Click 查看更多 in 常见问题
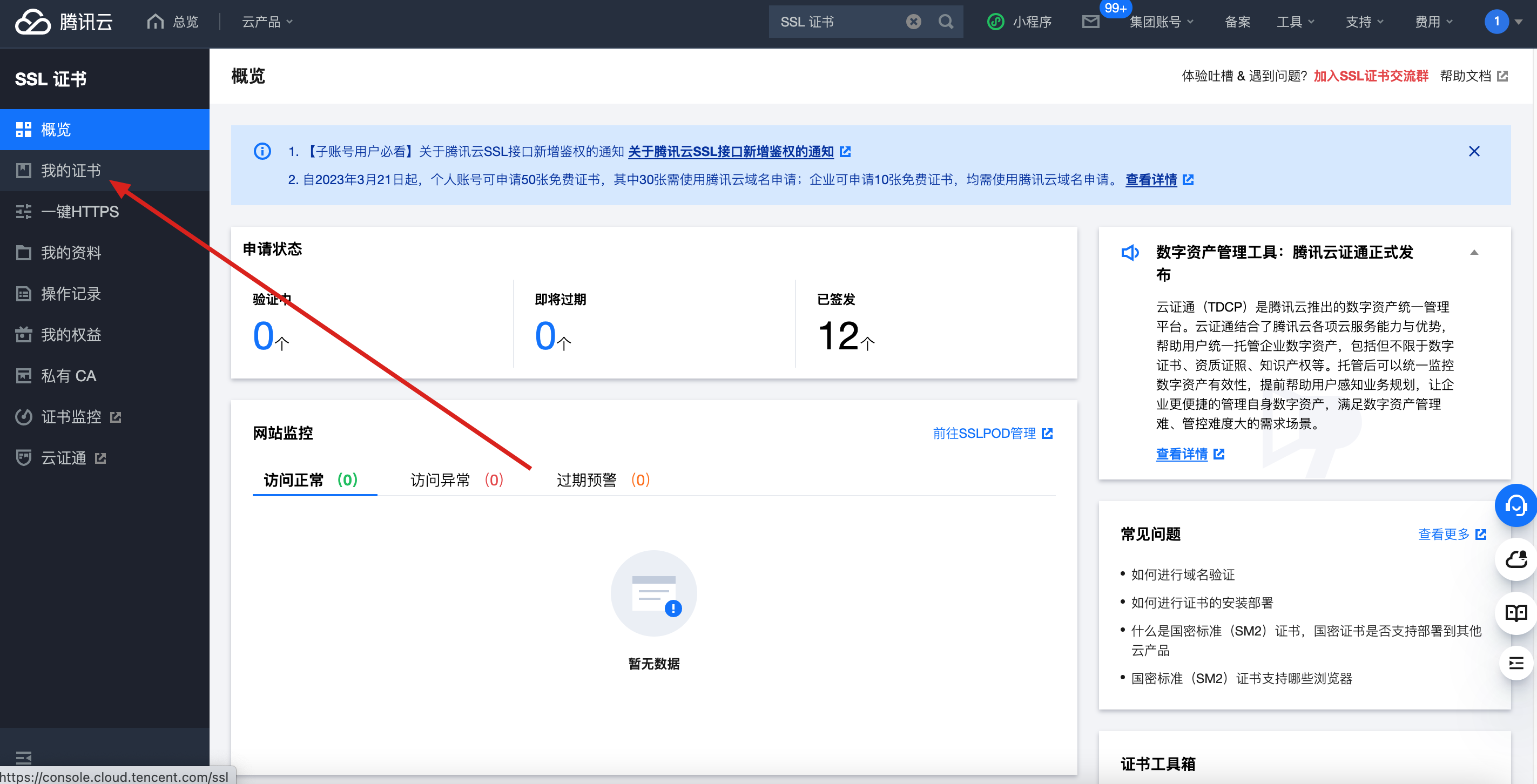 coord(1452,534)
